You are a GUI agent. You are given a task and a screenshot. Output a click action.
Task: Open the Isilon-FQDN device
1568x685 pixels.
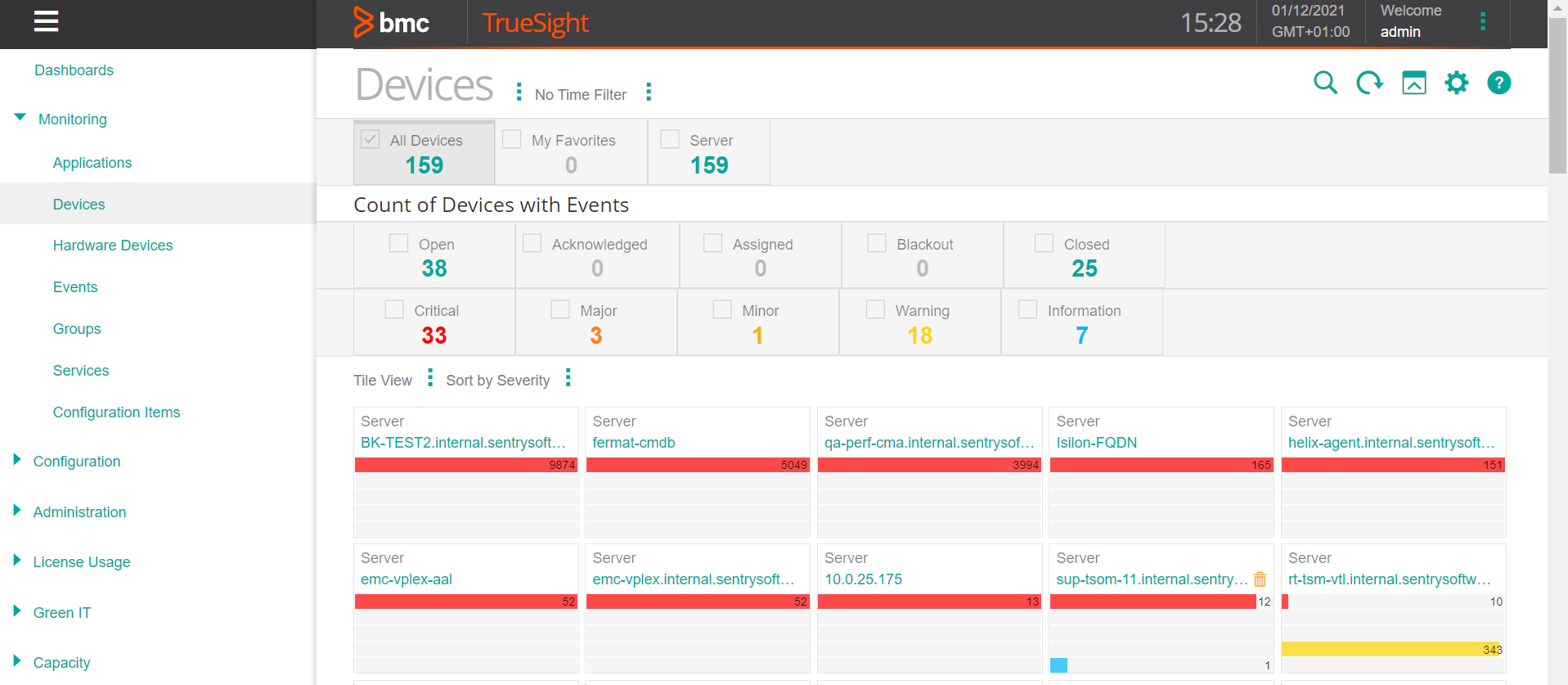1097,443
